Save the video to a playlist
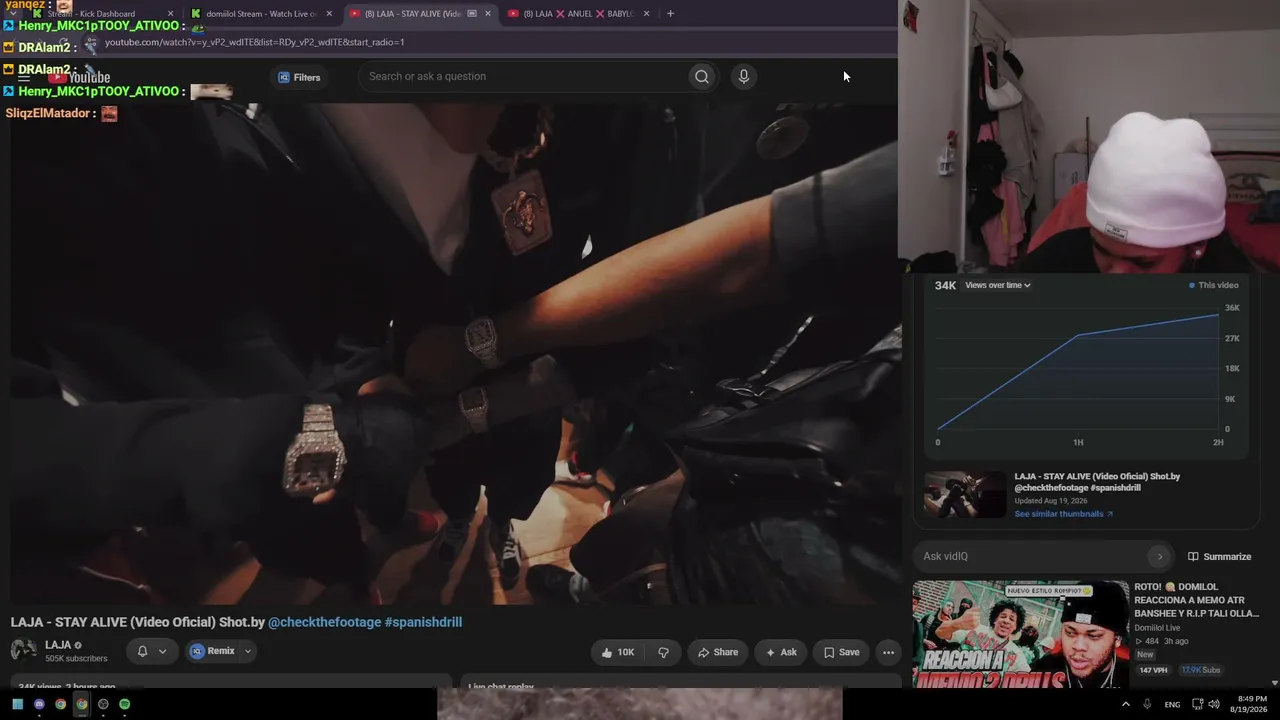 click(841, 652)
